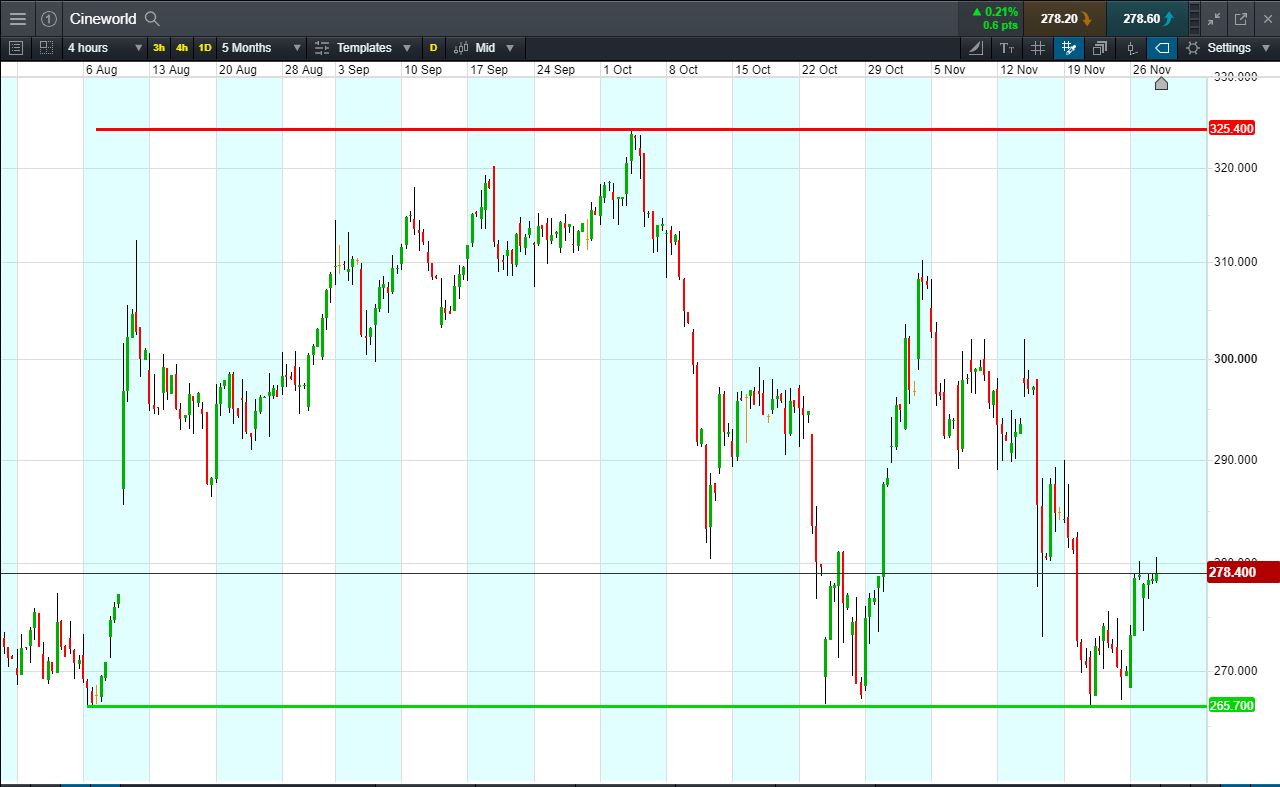Expand the Settings dropdown arrow
Image resolution: width=1280 pixels, height=787 pixels.
(1267, 47)
